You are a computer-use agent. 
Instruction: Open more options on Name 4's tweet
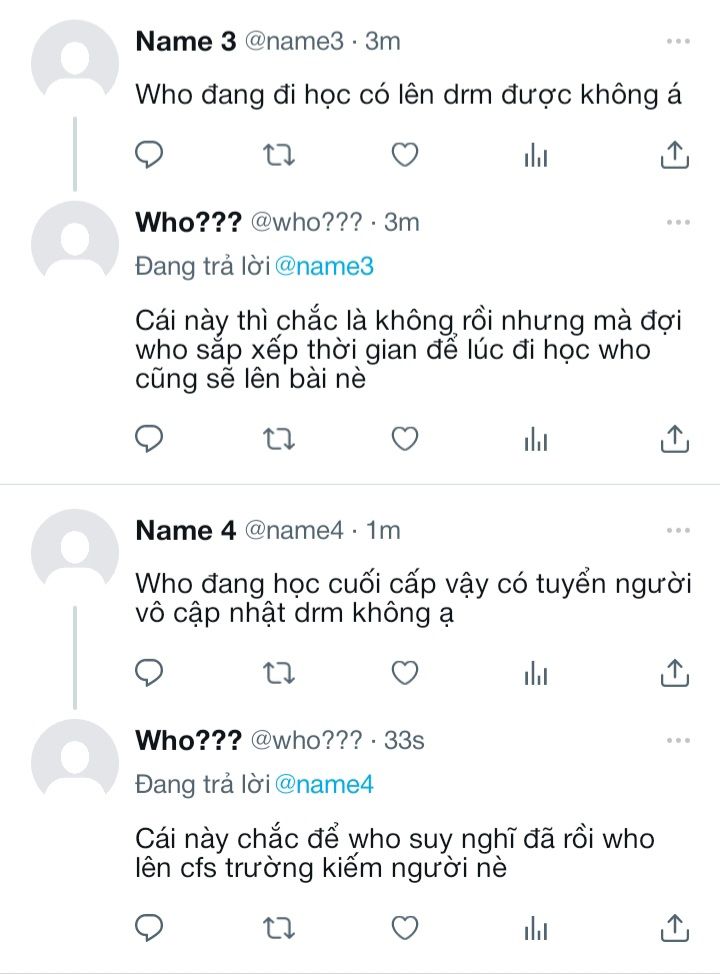coord(678,530)
